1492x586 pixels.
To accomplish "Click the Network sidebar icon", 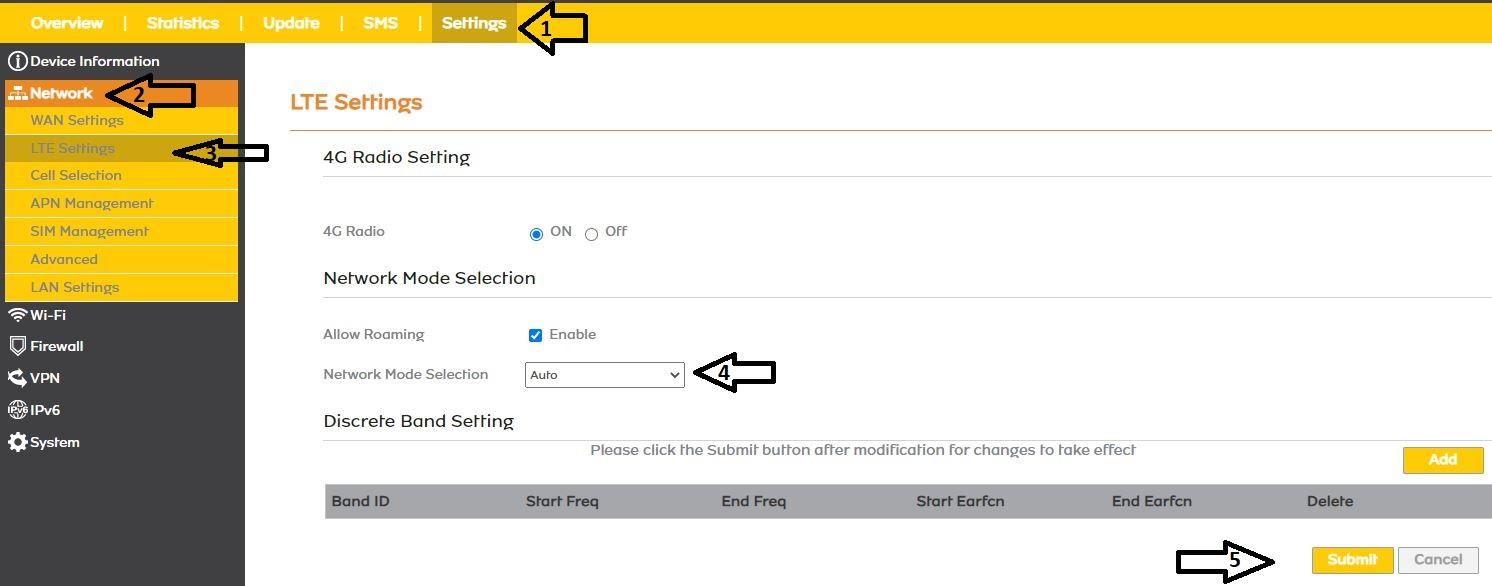I will 18,94.
